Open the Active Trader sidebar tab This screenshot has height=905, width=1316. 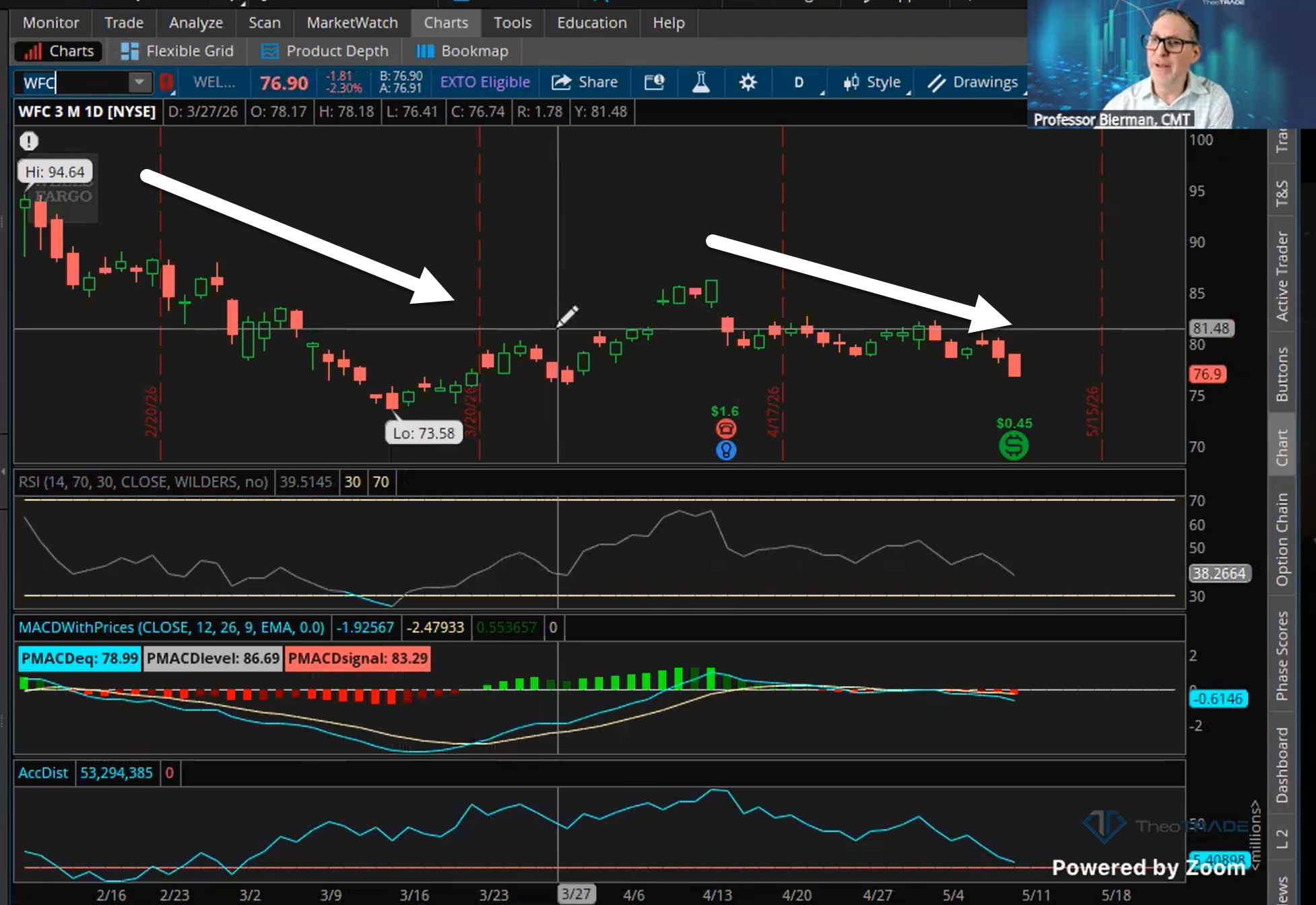1282,276
